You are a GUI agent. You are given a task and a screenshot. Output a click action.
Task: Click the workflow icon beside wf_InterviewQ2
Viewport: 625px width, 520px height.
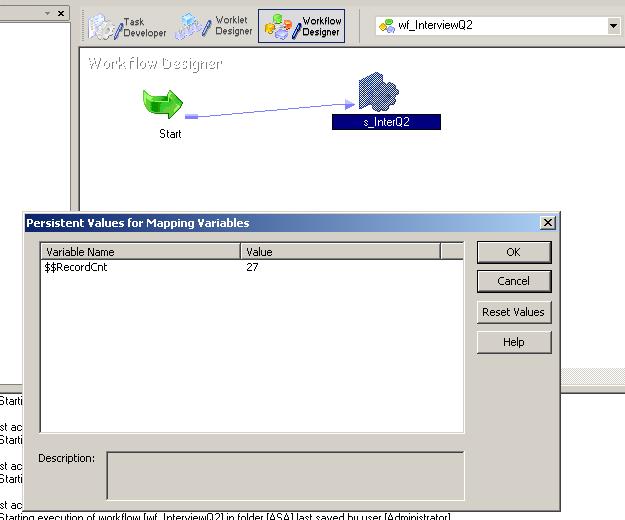(x=387, y=26)
